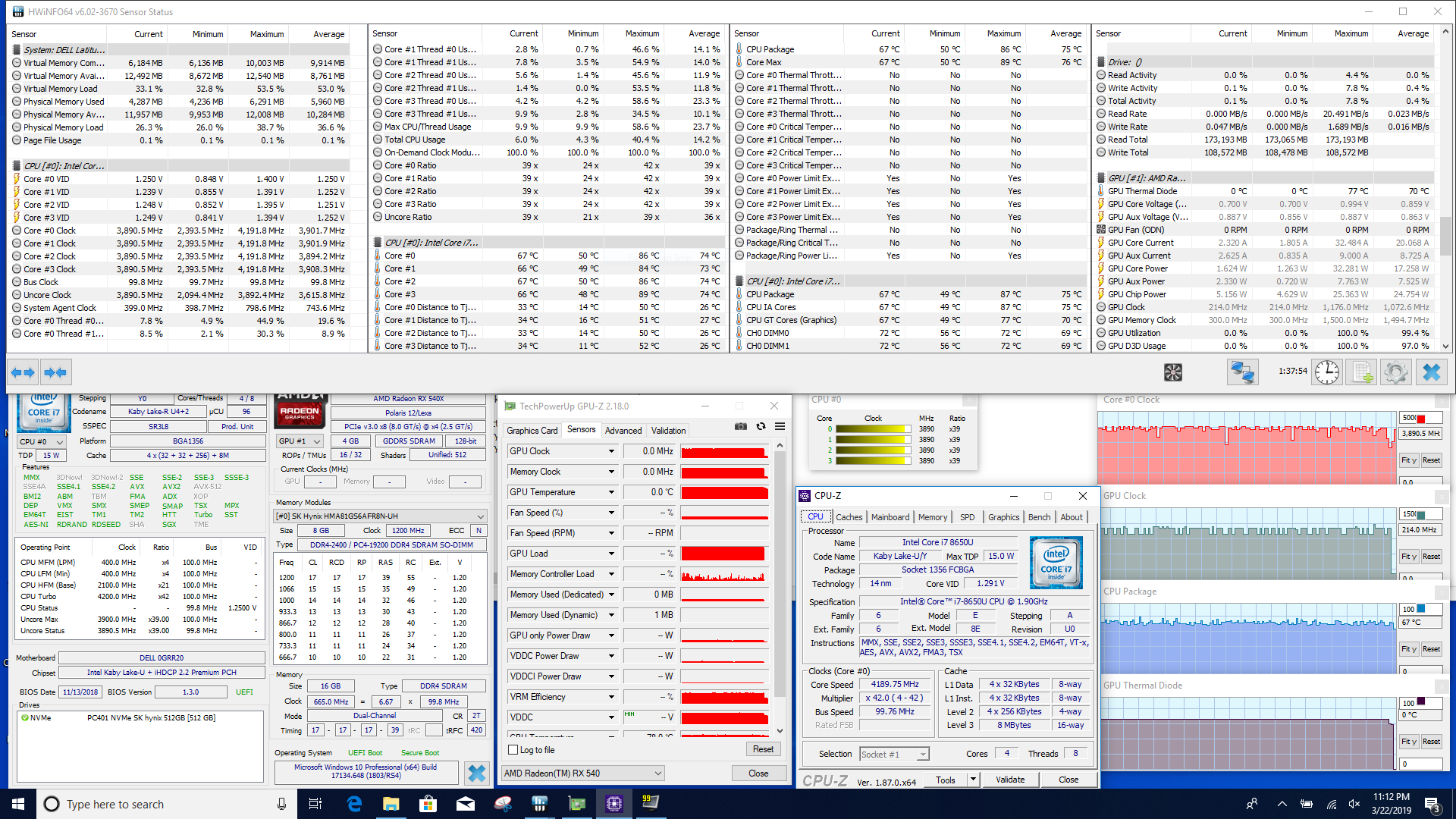Enable the Log to file checkbox
1456x819 pixels.
click(513, 750)
